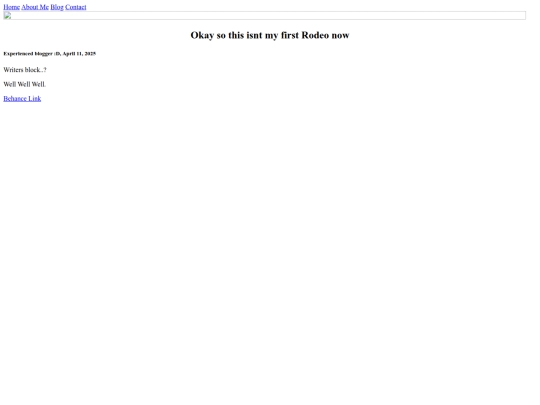Open the Behance Link

(x=22, y=98)
